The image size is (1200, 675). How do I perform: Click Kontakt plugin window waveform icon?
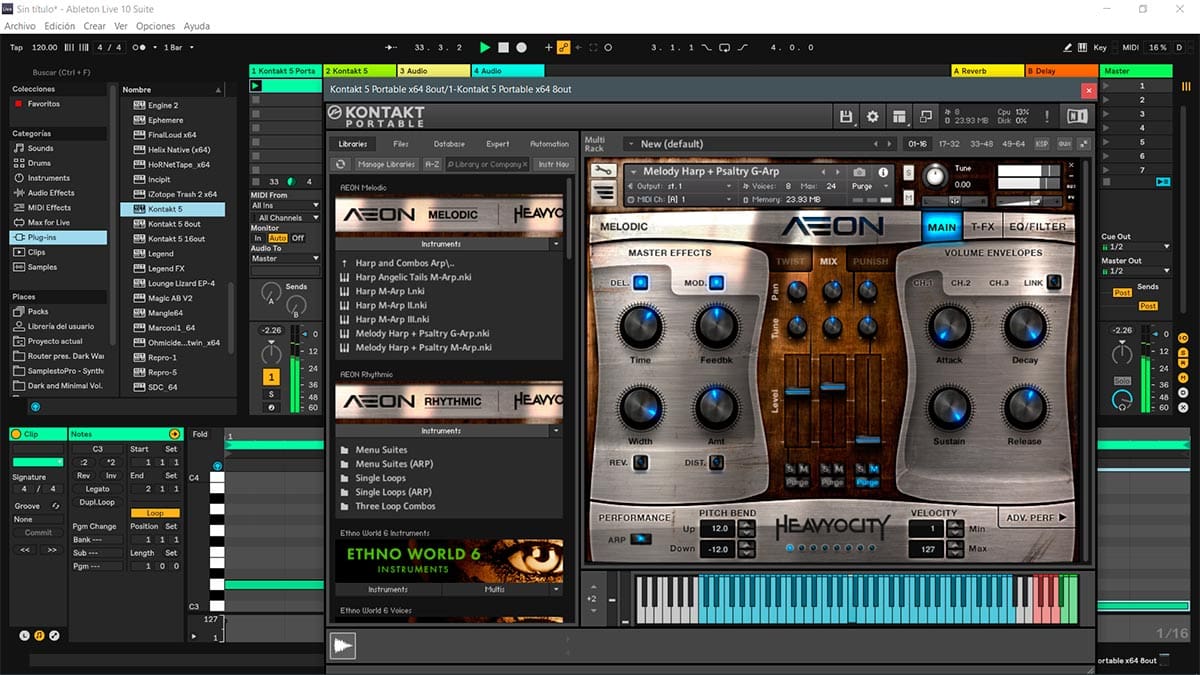tap(343, 645)
